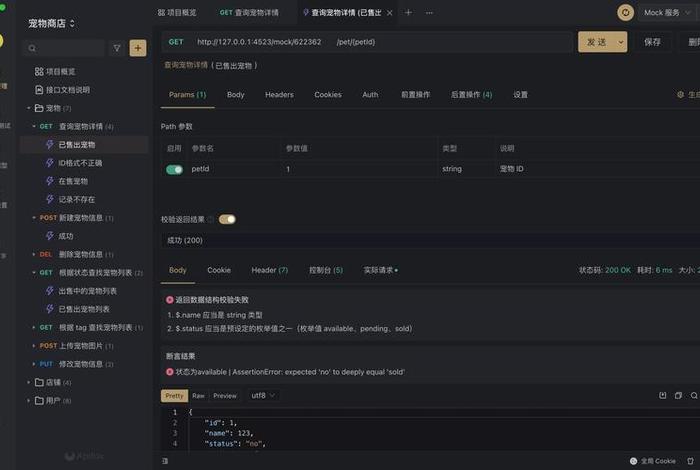
Task: Toggle the 校验返回结果 switch
Action: click(x=227, y=219)
